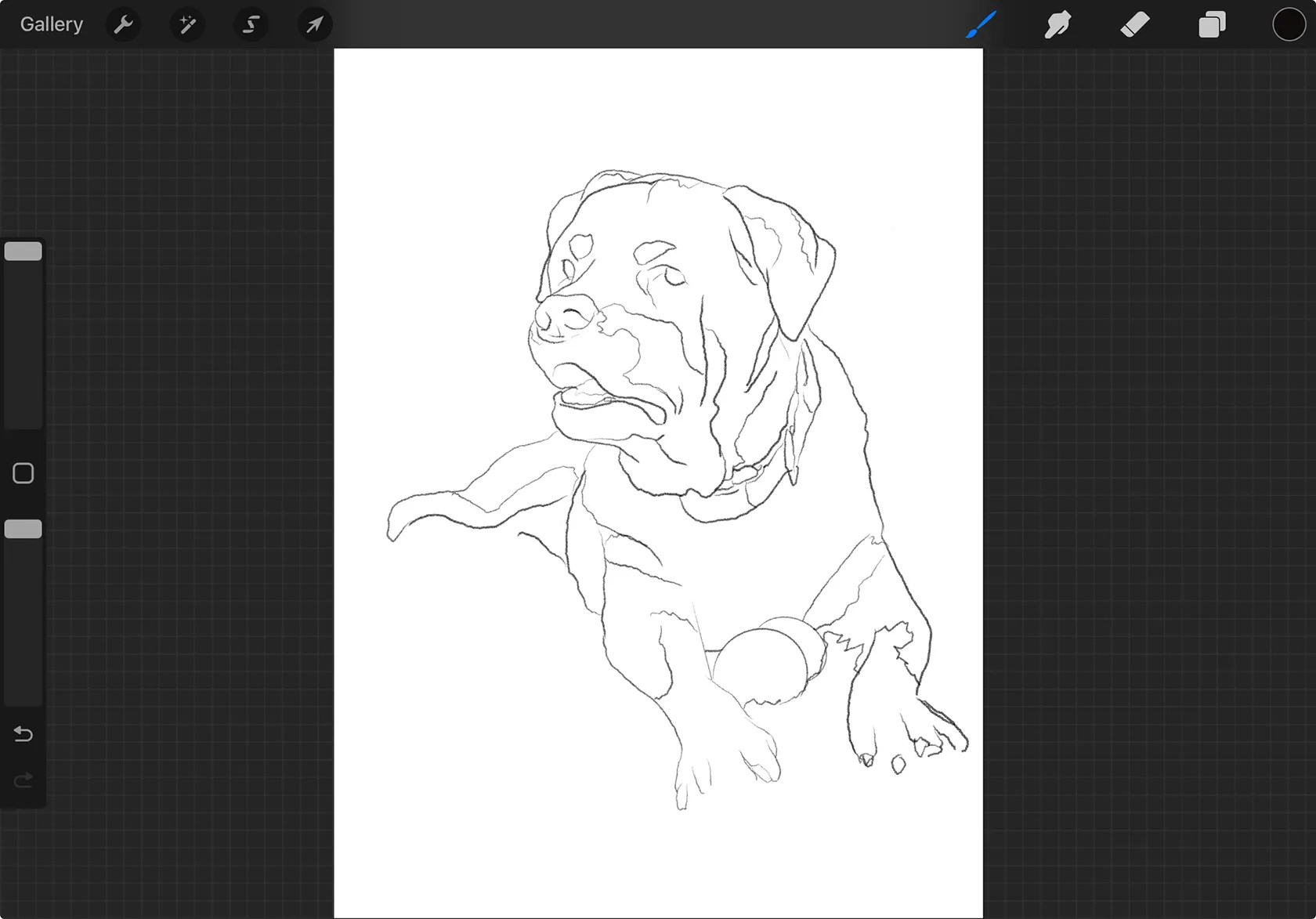Open the active color picker
Viewport: 1316px width, 919px height.
click(x=1288, y=24)
